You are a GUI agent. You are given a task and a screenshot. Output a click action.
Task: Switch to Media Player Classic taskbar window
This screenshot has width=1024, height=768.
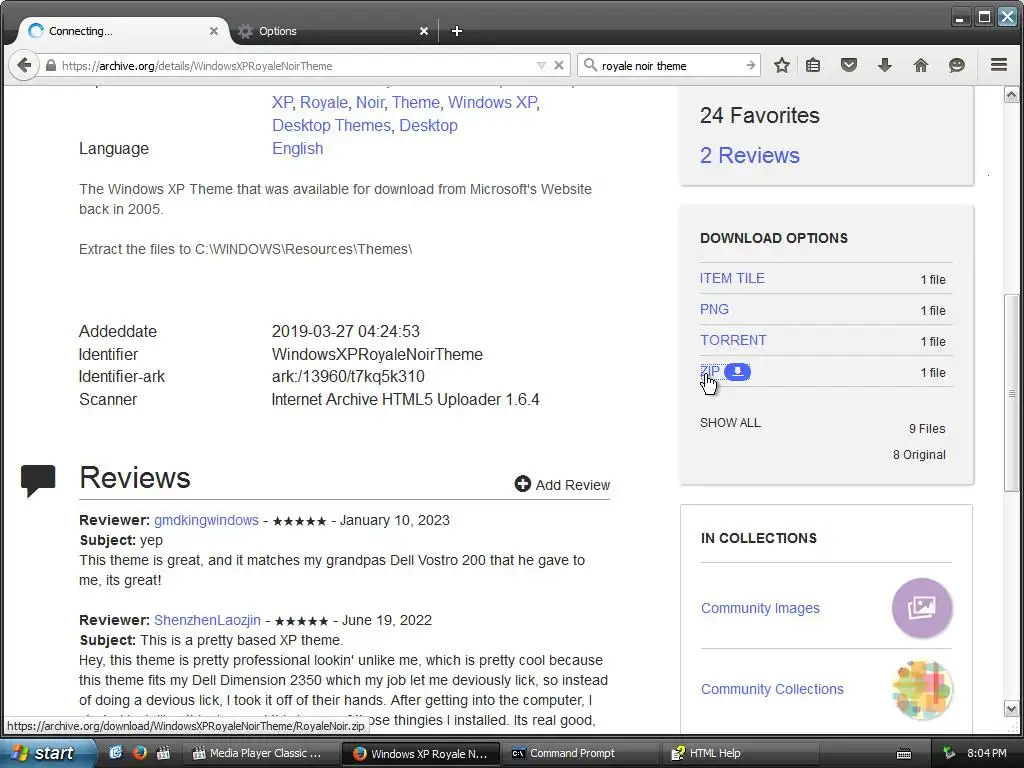(x=260, y=753)
